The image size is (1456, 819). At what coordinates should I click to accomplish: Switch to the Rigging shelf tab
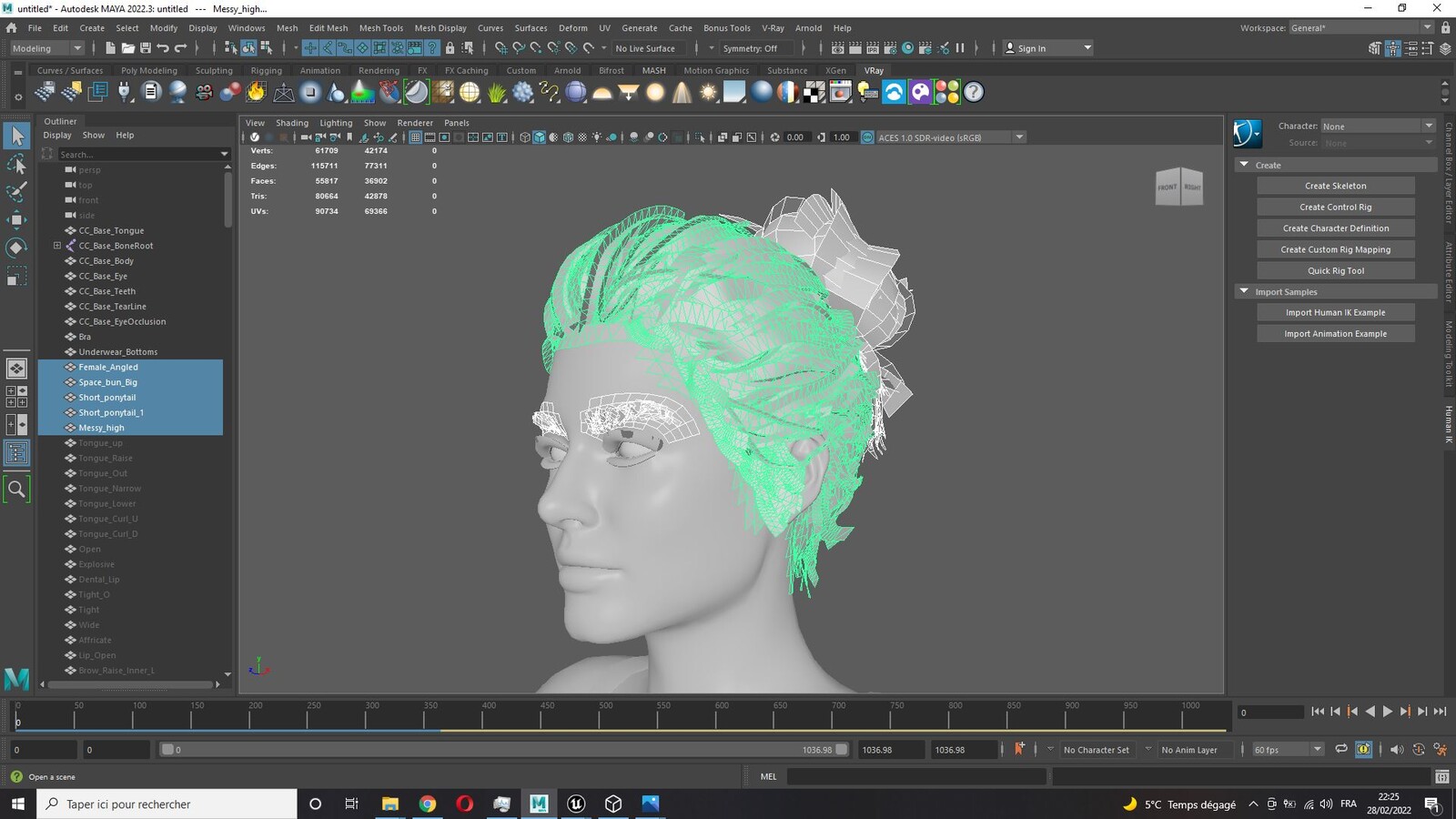click(x=267, y=70)
